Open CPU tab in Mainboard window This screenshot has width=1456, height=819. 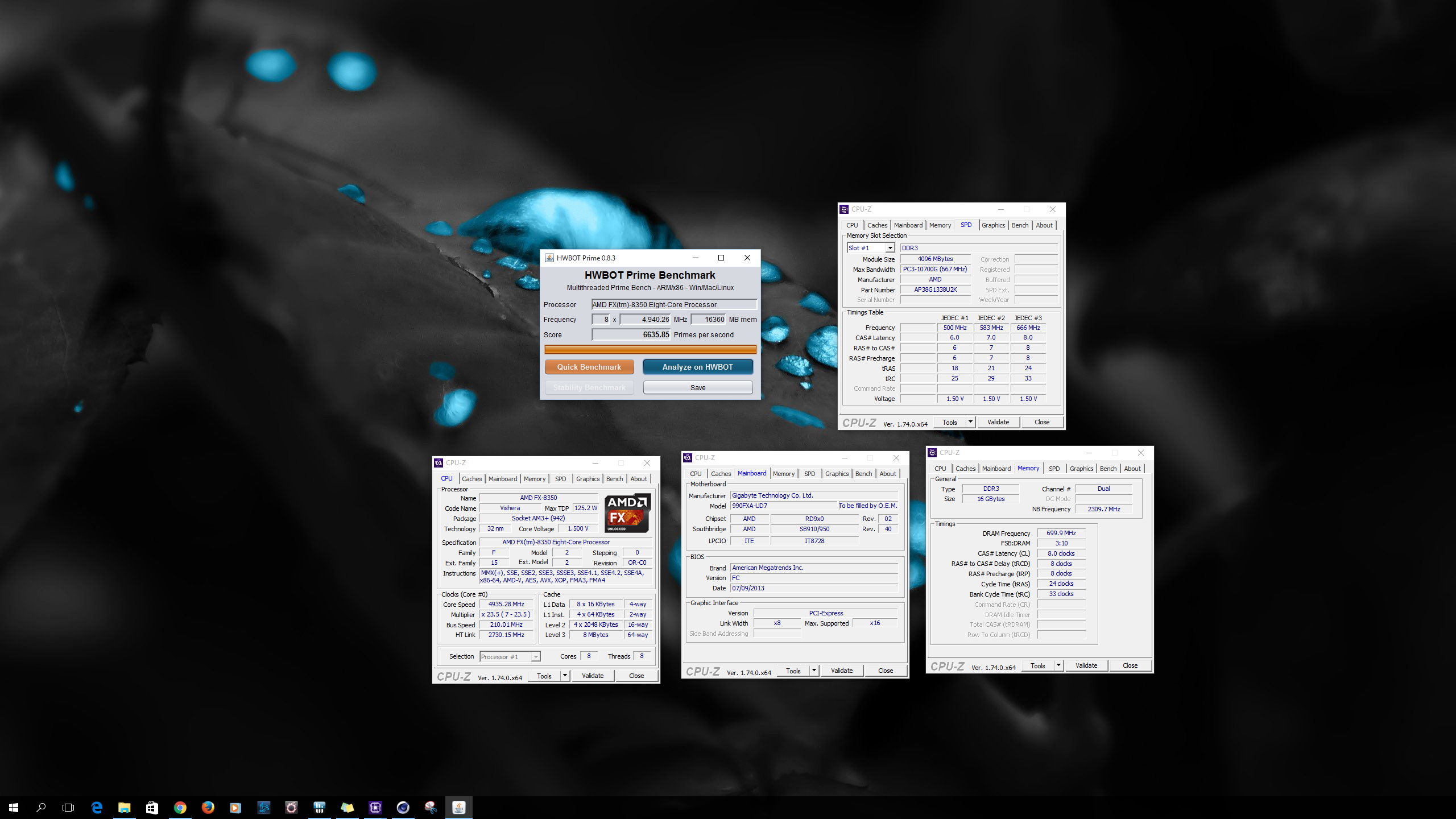click(x=696, y=474)
